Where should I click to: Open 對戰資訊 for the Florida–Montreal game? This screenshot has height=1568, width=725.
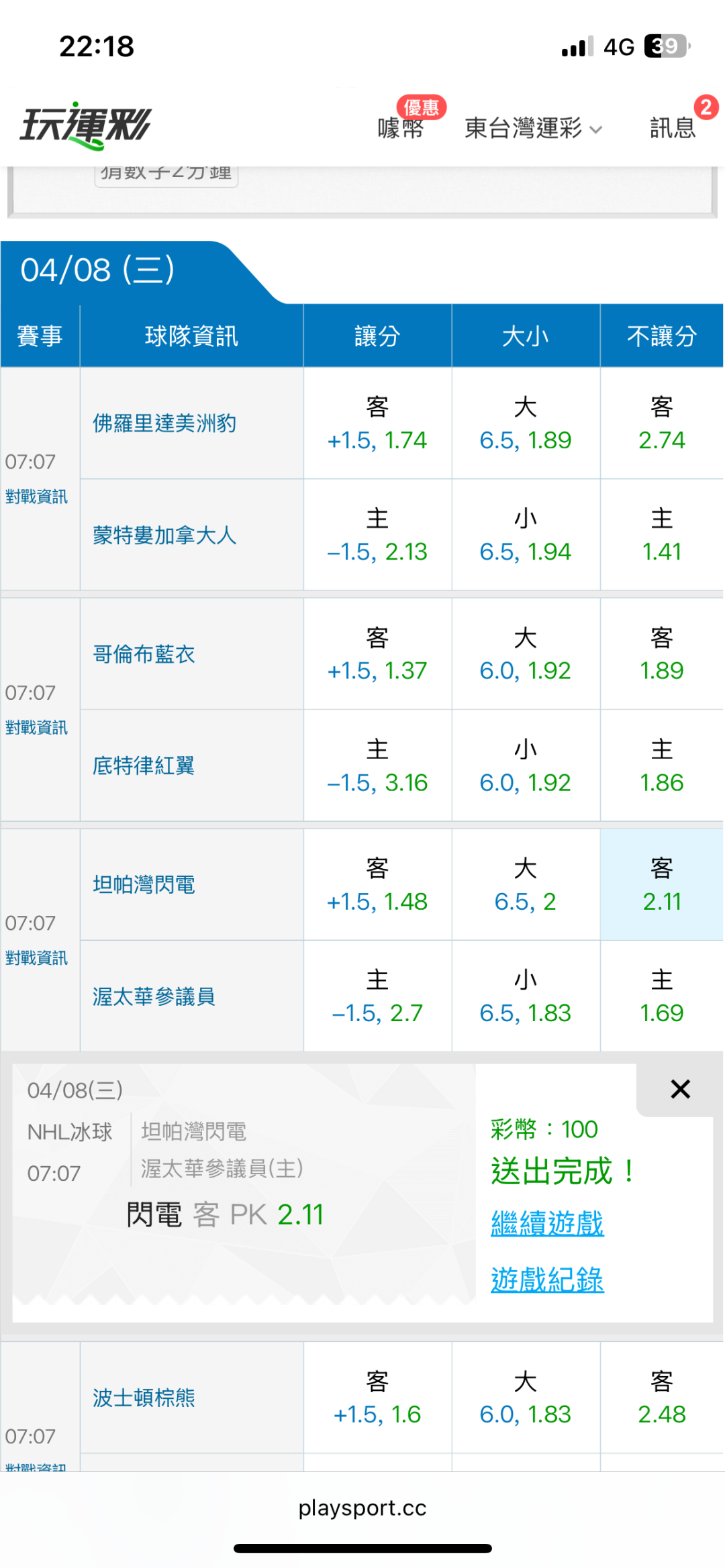[36, 496]
